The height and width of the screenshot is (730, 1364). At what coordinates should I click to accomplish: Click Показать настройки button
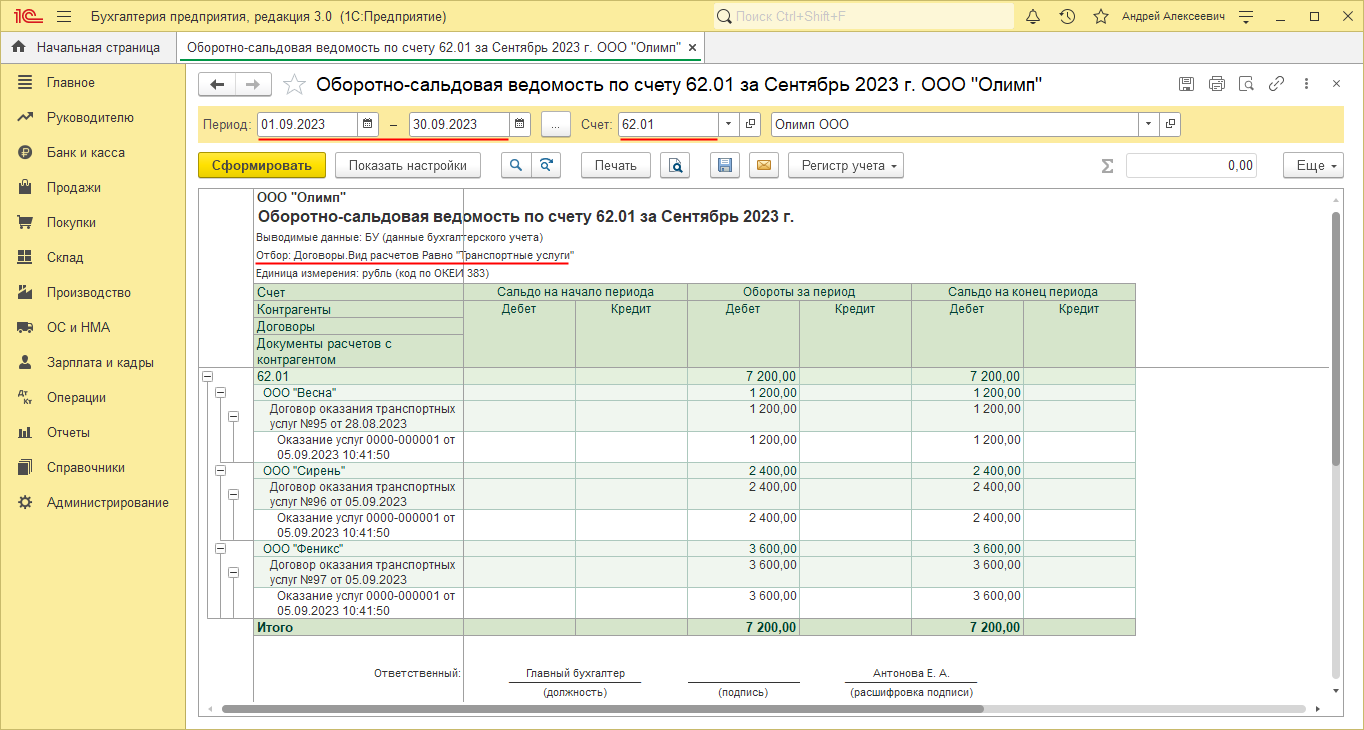coord(408,166)
